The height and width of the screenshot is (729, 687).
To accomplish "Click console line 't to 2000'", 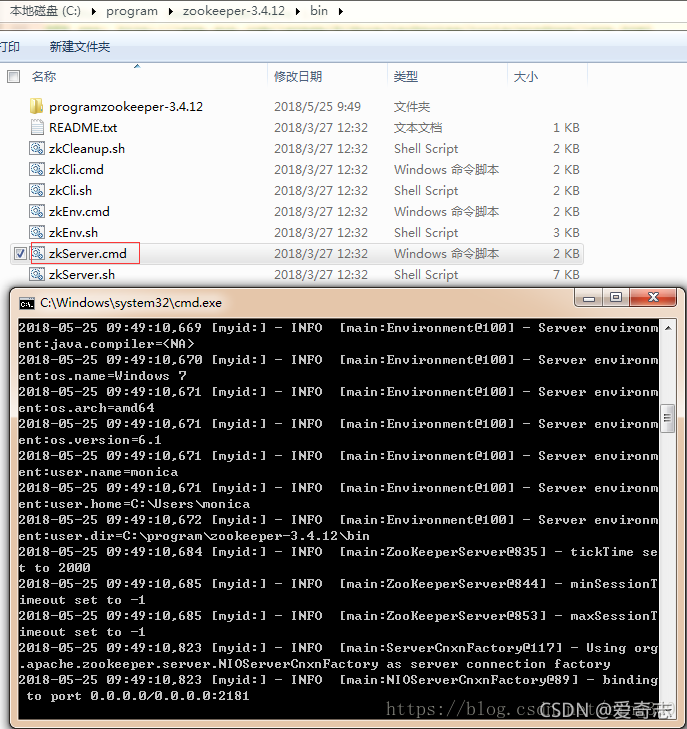I will 54,568.
